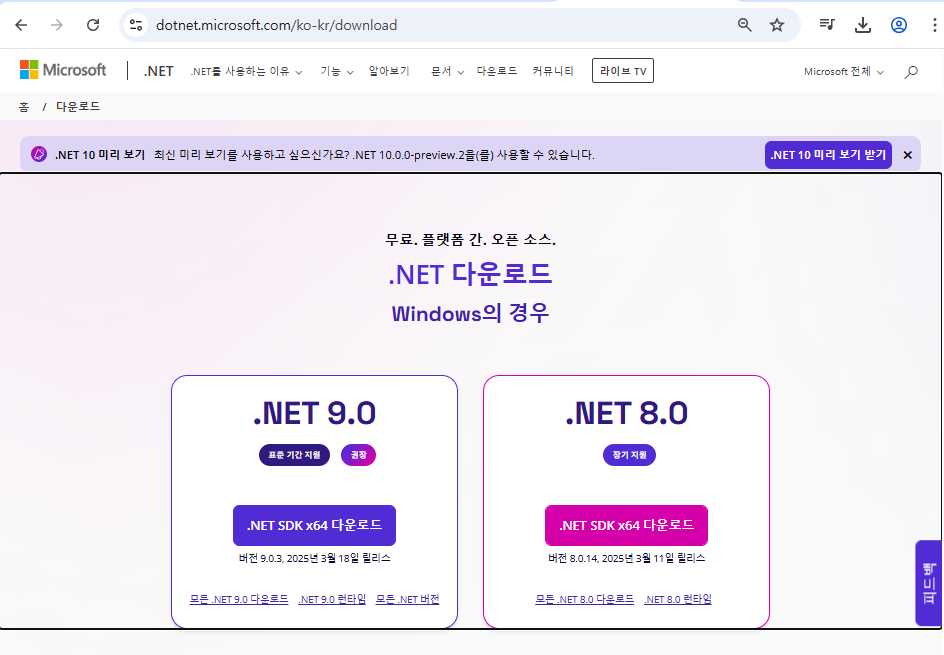Open '모든 .NET 버전' link
Image resolution: width=944 pixels, height=655 pixels.
point(408,599)
